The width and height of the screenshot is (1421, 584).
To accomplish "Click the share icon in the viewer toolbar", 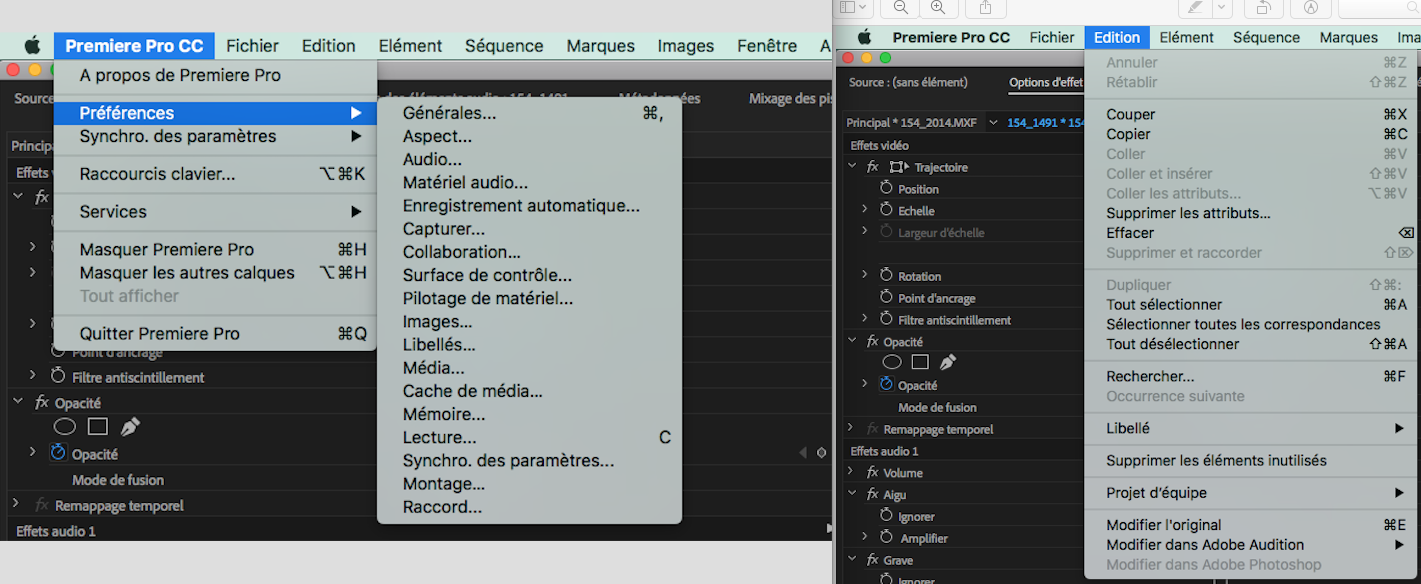I will 985,7.
